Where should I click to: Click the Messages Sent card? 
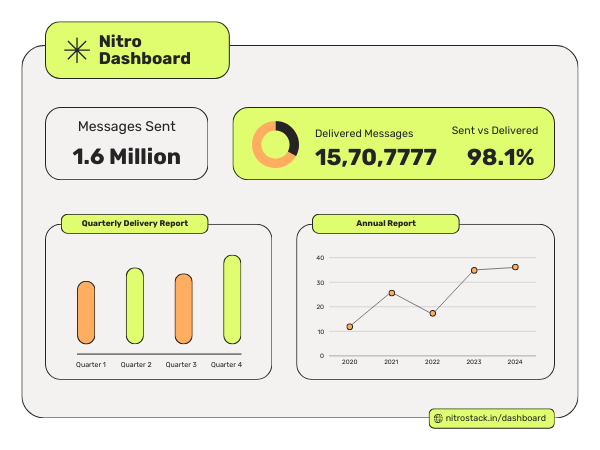[127, 143]
